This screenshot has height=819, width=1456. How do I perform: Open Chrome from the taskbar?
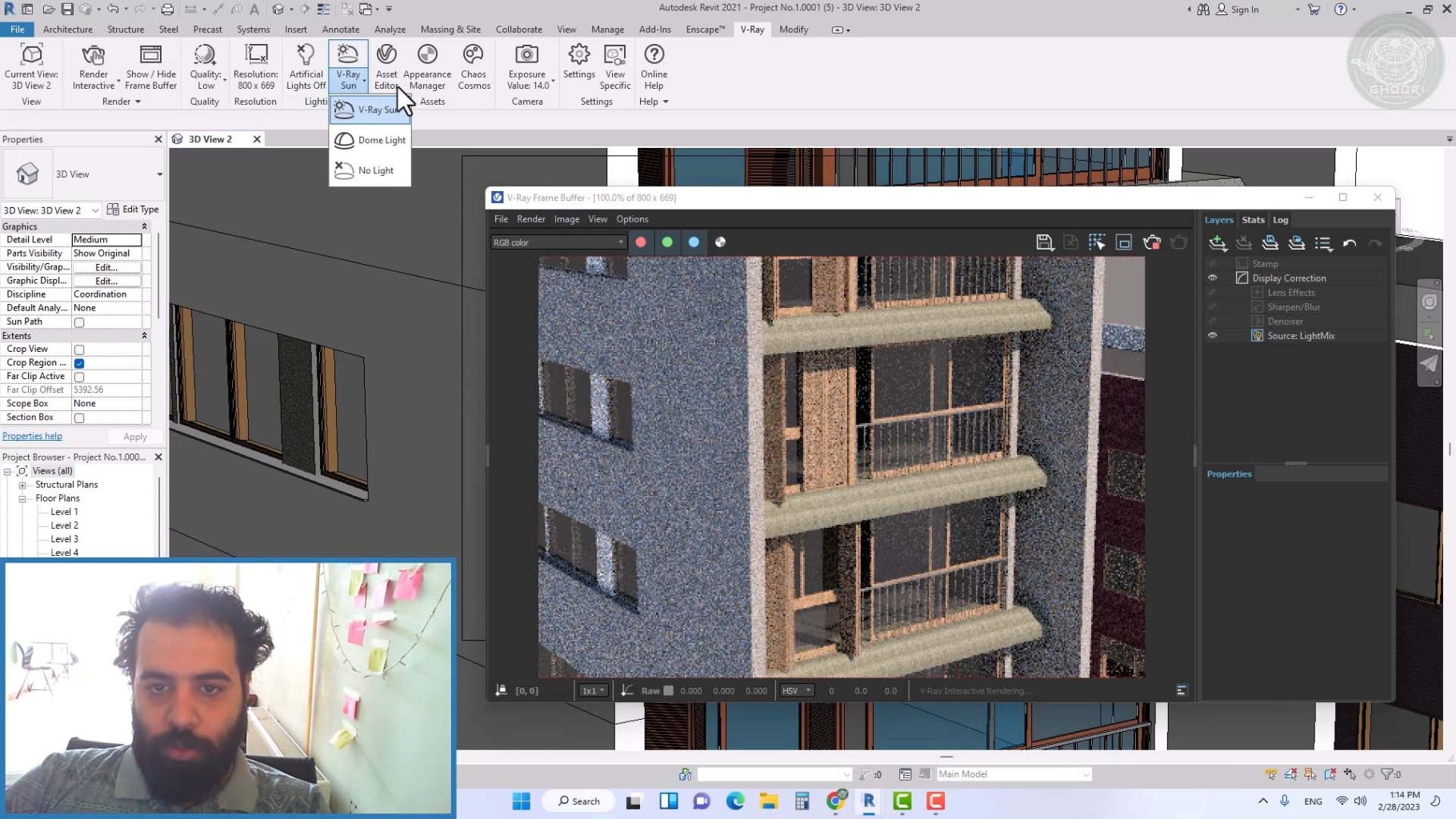[836, 801]
